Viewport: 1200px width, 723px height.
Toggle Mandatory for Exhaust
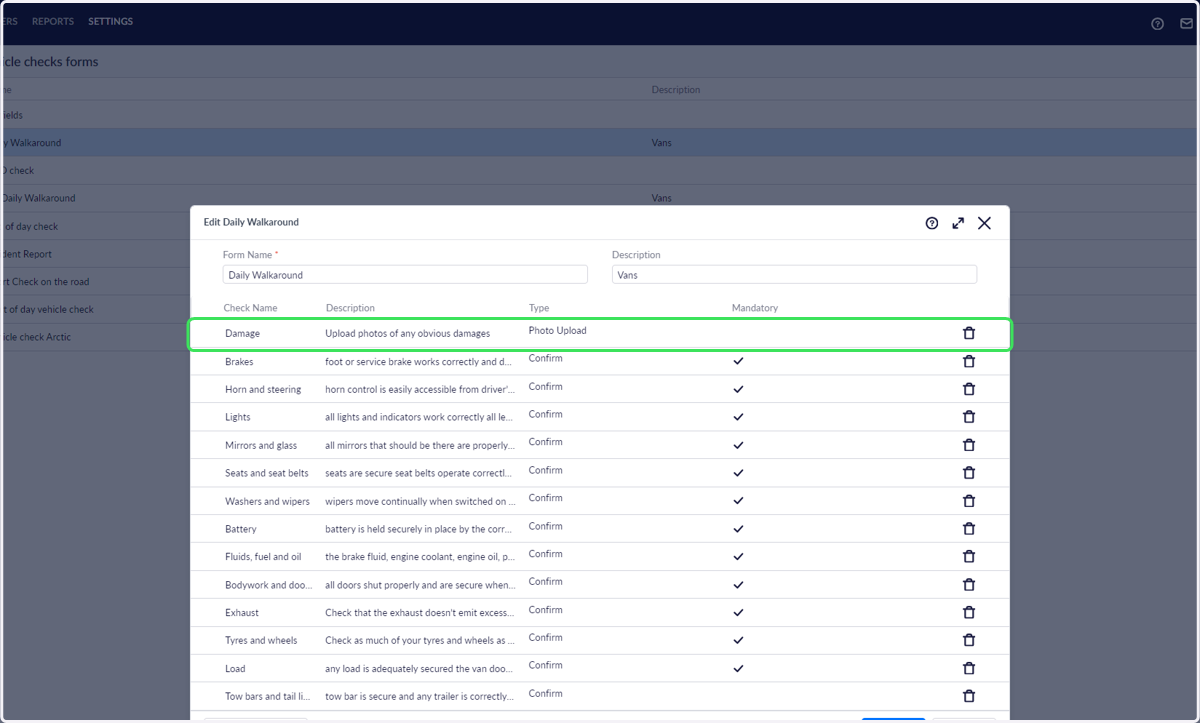click(x=738, y=612)
